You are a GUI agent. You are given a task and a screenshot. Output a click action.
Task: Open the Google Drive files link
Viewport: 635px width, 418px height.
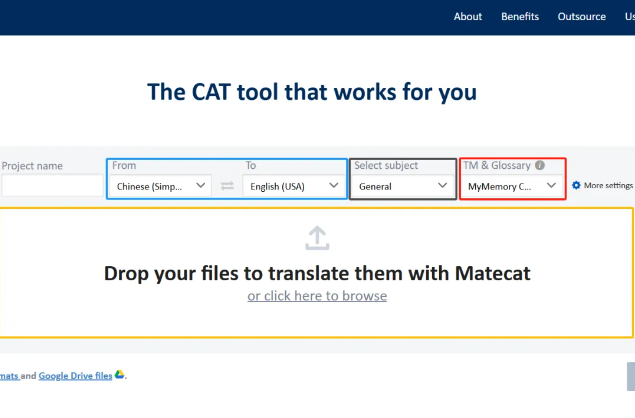(75, 376)
